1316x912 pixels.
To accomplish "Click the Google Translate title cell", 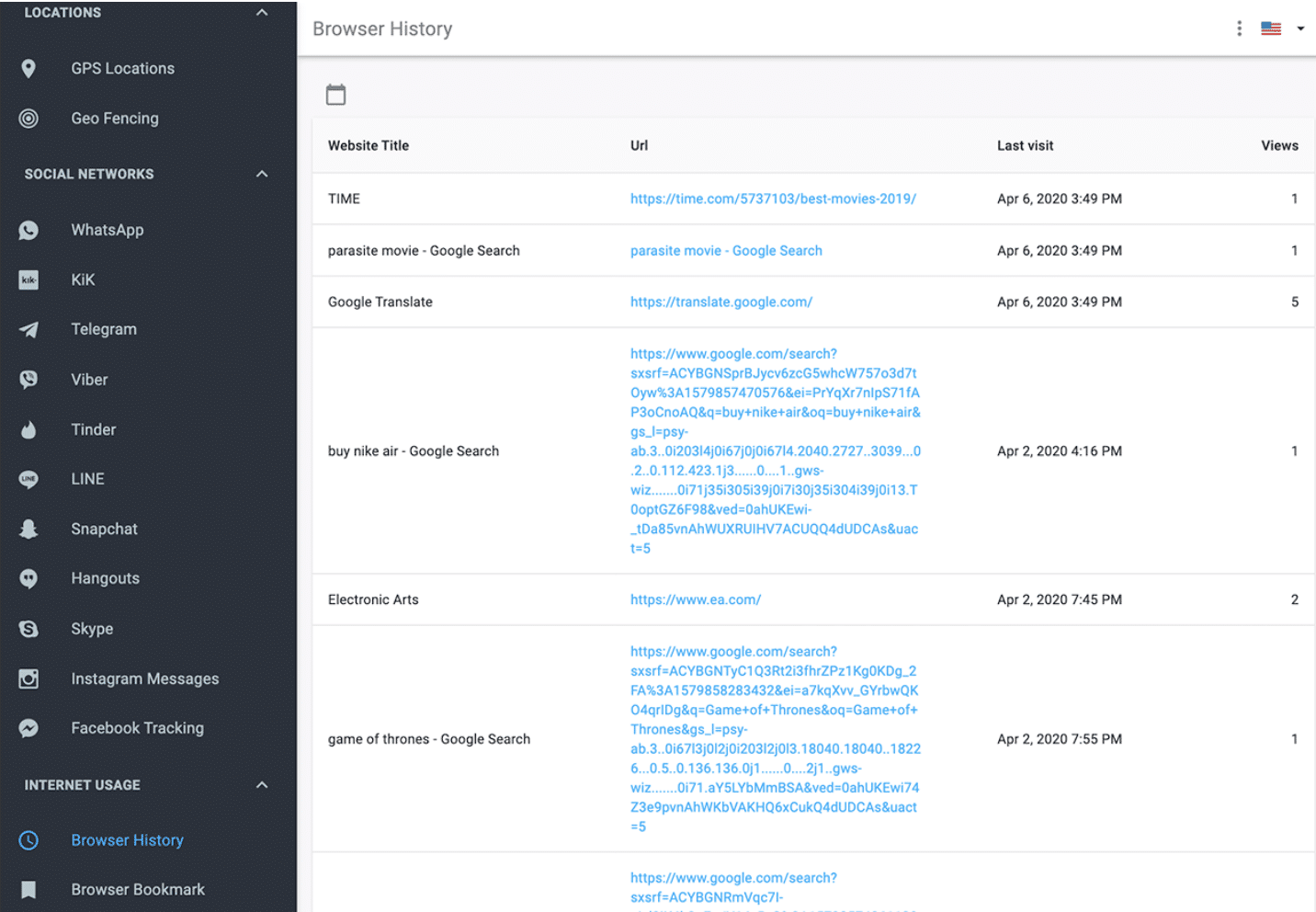I will 380,302.
